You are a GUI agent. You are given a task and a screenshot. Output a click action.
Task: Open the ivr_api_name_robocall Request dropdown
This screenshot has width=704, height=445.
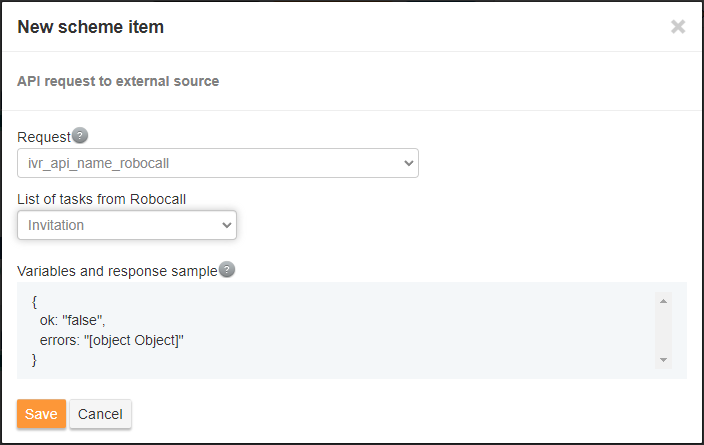coord(218,162)
